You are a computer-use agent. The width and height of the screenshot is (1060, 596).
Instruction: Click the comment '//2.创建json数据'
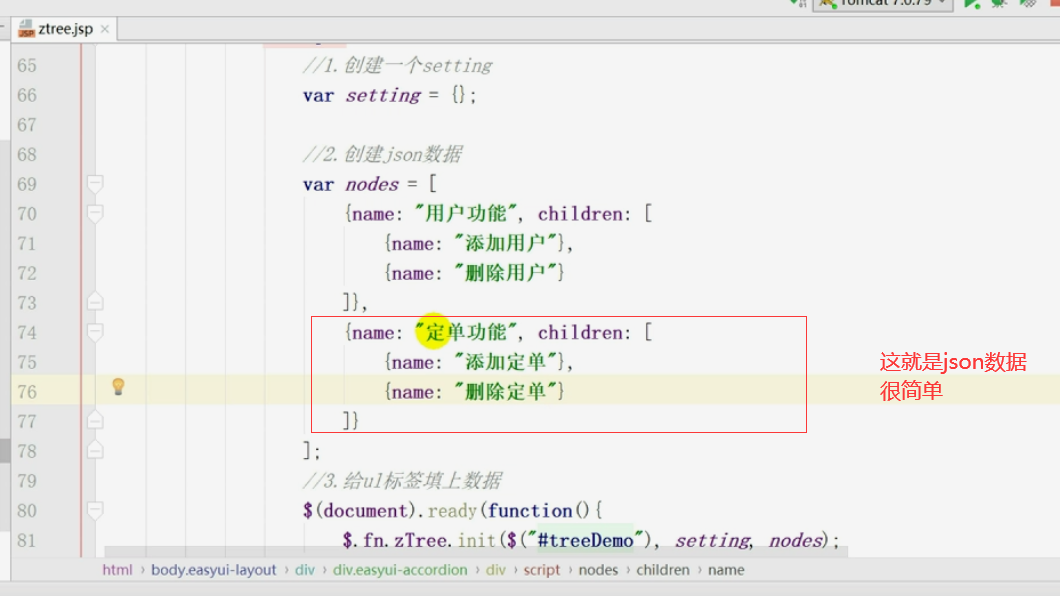pyautogui.click(x=383, y=155)
